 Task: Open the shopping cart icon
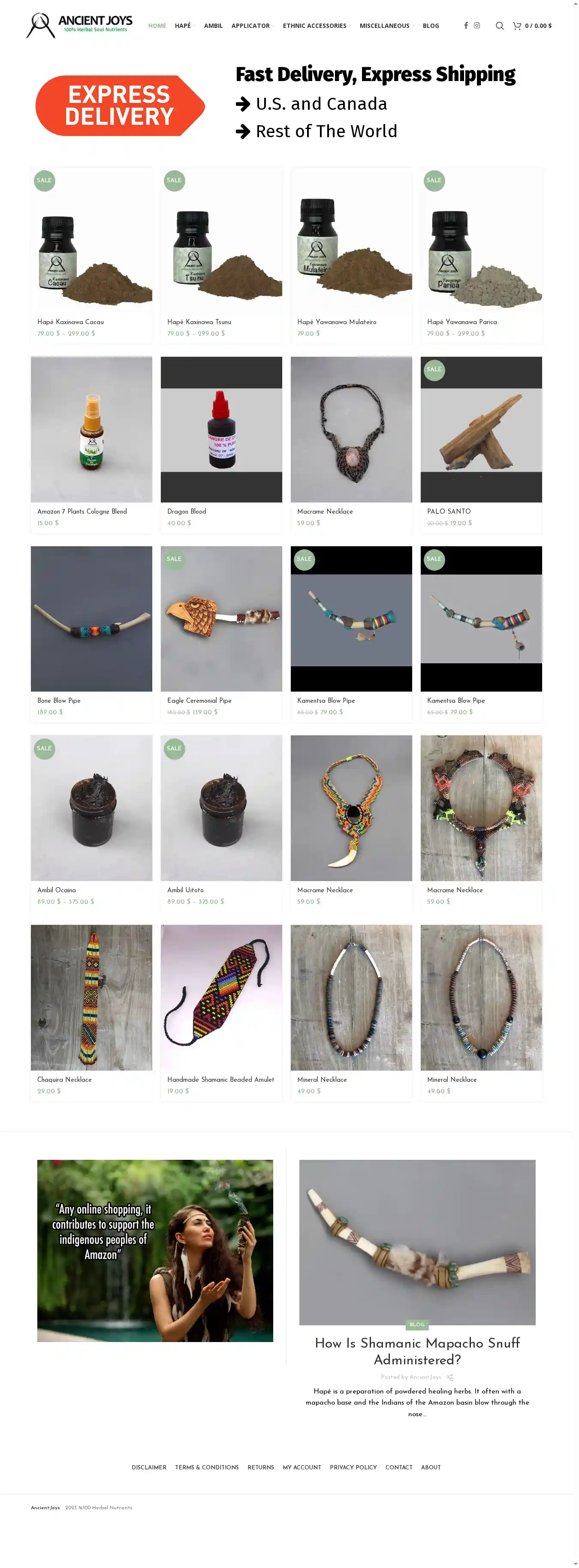(517, 26)
